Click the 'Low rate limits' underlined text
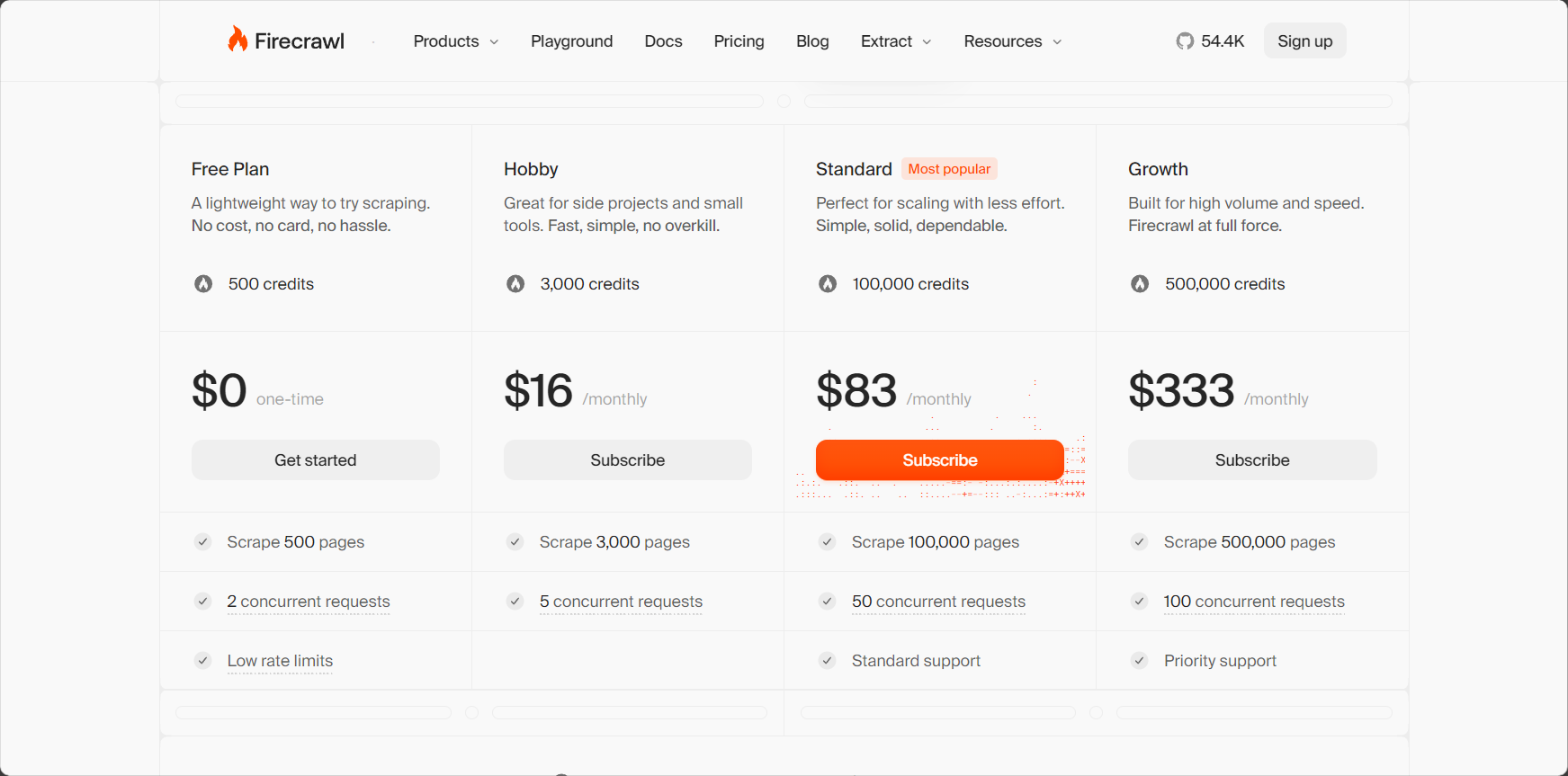1568x776 pixels. pos(280,661)
